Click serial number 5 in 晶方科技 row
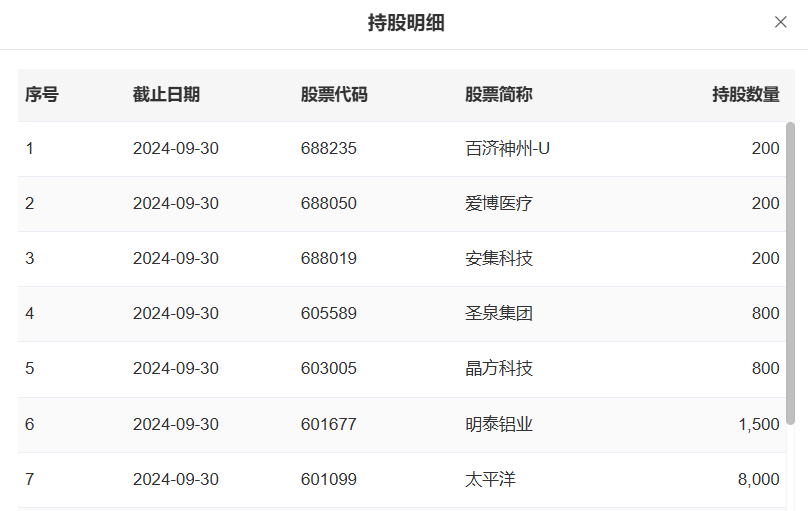 coord(30,368)
